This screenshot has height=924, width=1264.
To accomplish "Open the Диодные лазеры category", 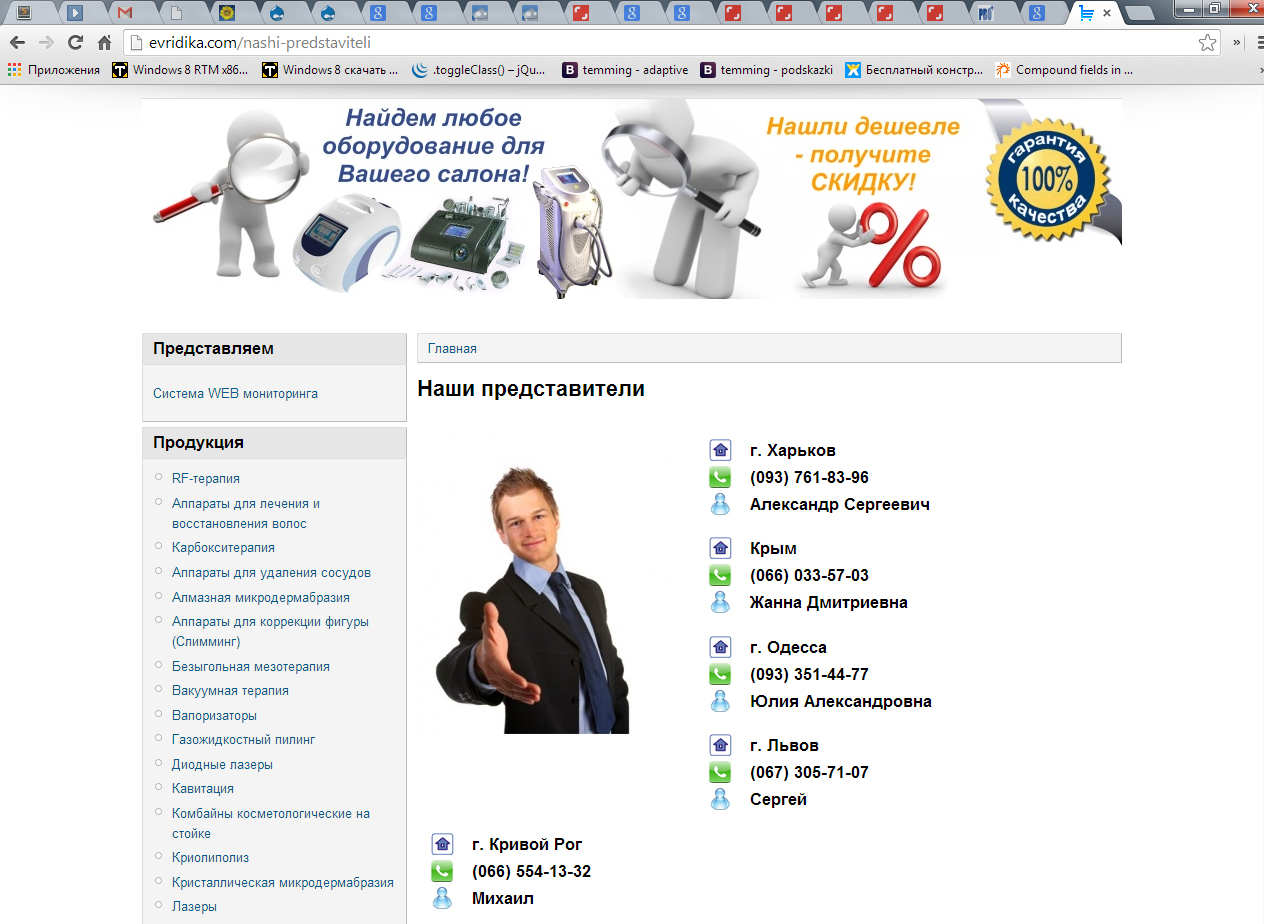I will (222, 765).
